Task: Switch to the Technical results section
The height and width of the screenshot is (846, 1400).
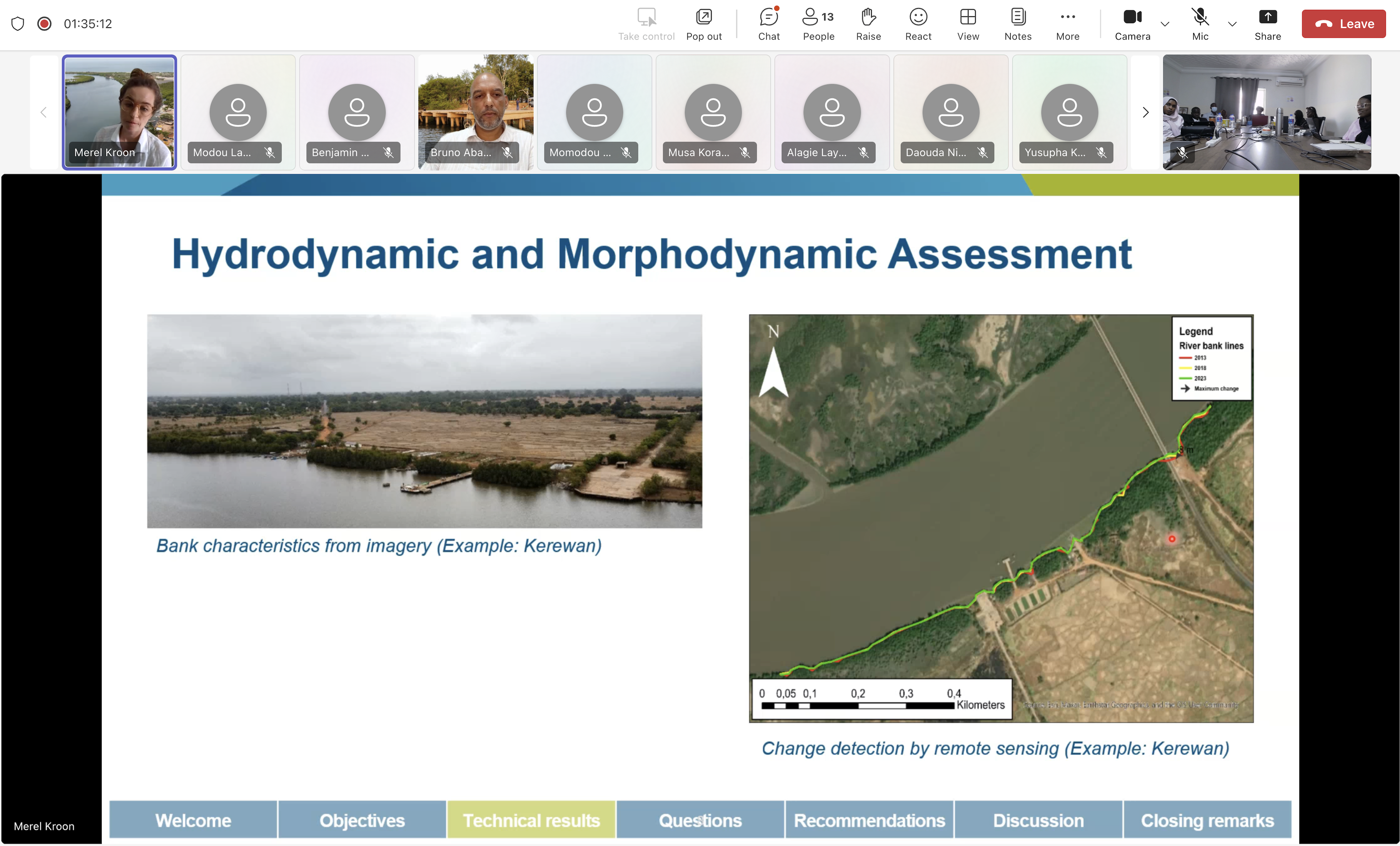Action: click(x=531, y=819)
